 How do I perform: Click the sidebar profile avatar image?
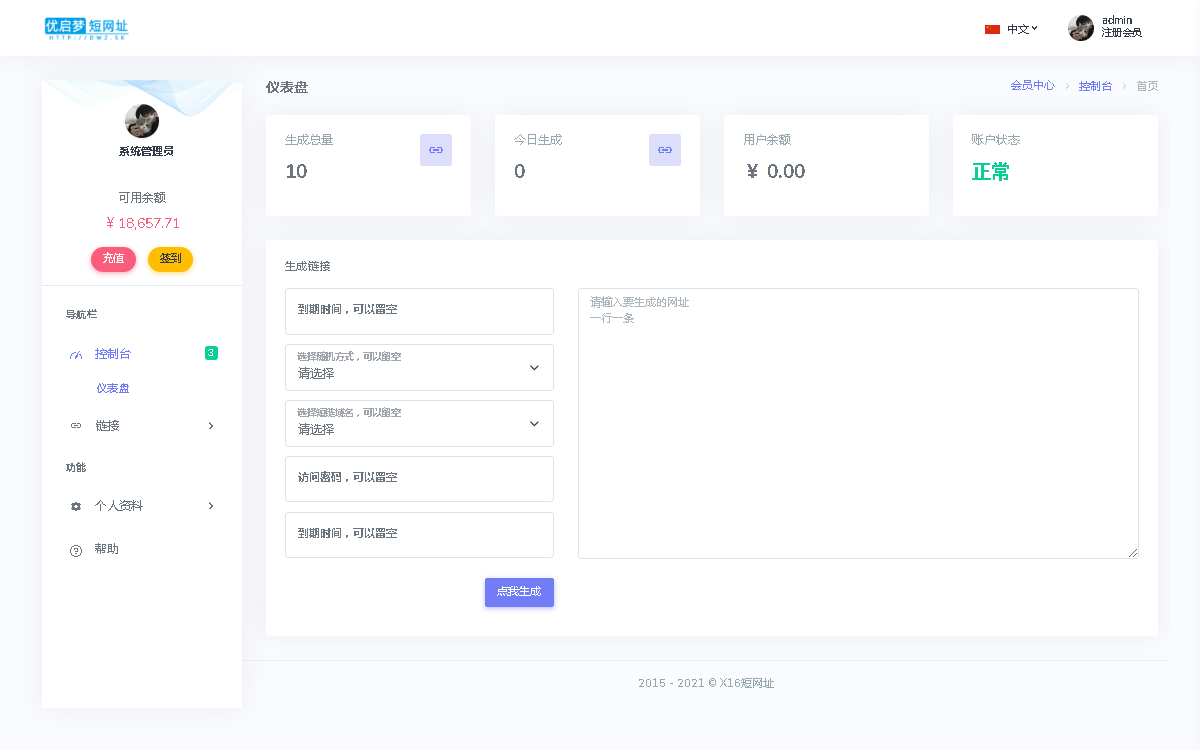[142, 121]
